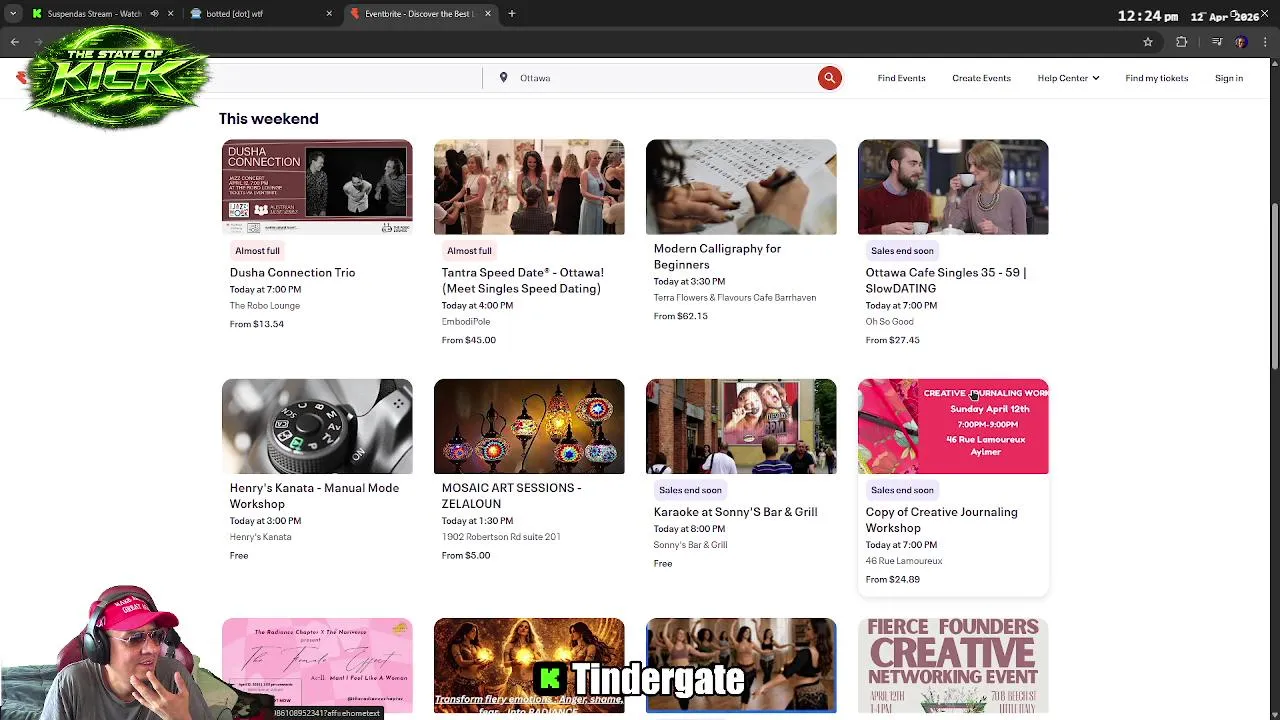1280x720 pixels.
Task: Open the browser three-dot menu
Action: [x=1265, y=42]
